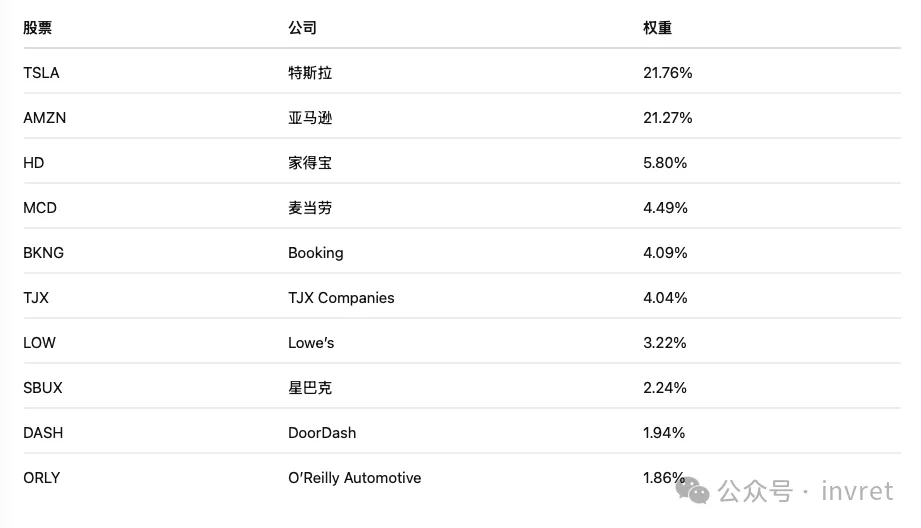
Task: Click the SBUX ticker cell
Action: point(43,388)
